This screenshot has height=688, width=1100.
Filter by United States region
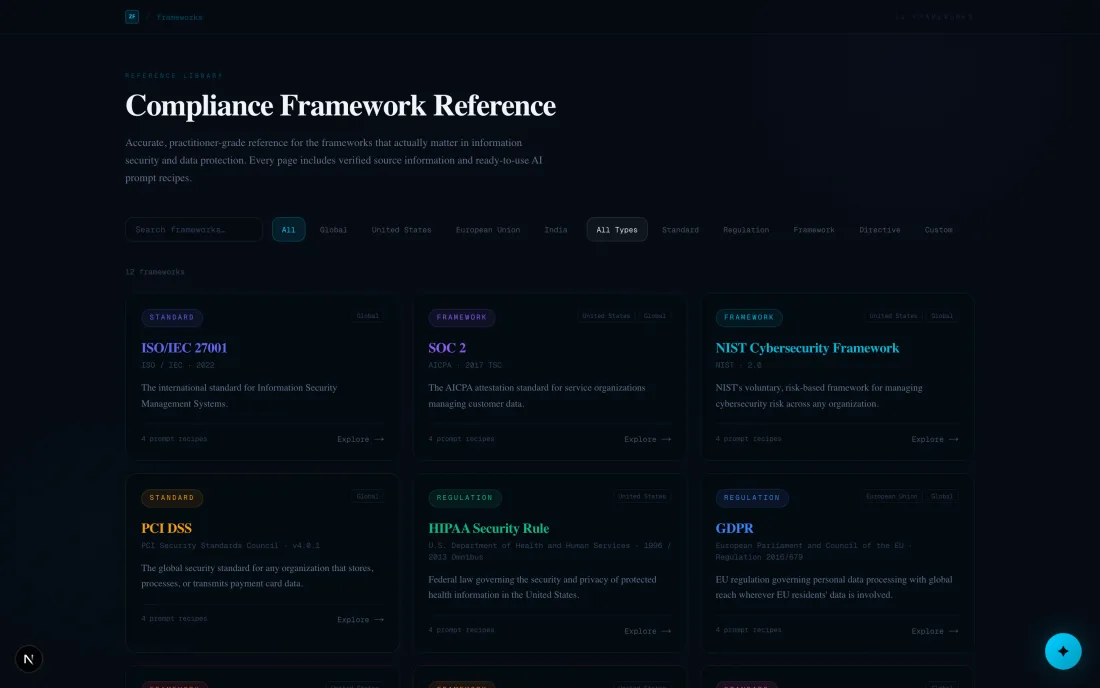pyautogui.click(x=401, y=229)
